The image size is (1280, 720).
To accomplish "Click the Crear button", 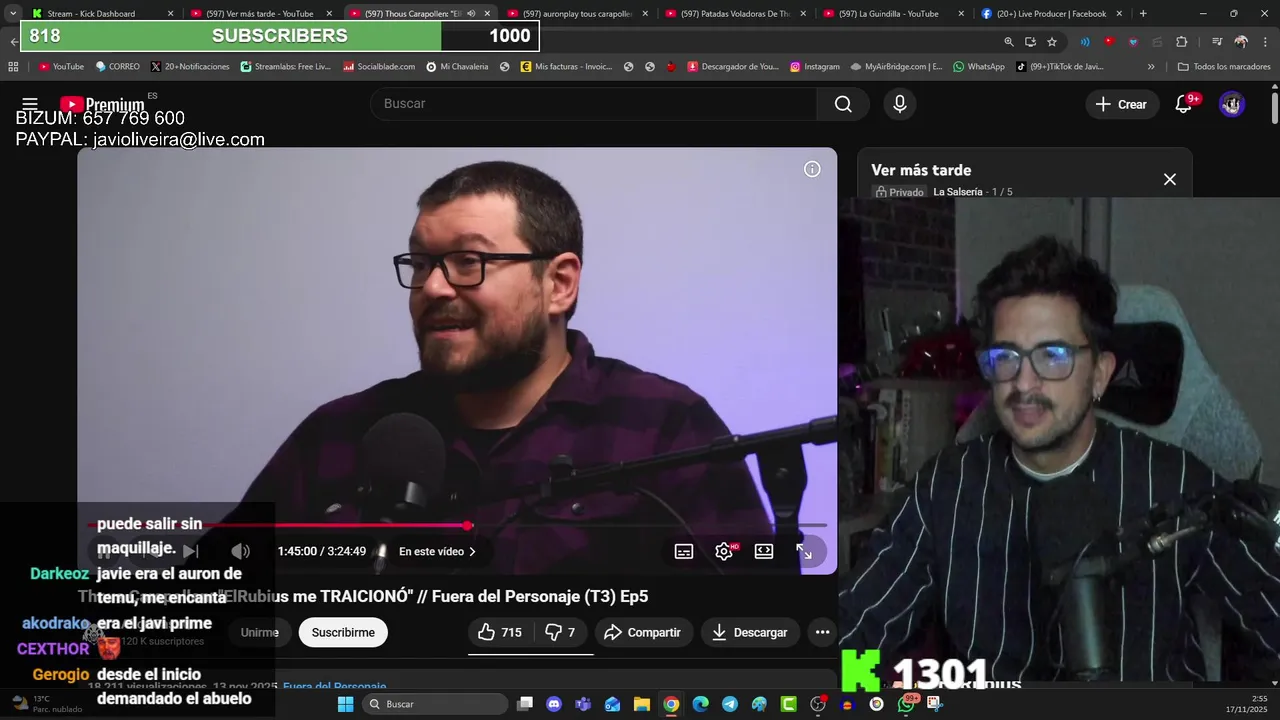I will pyautogui.click(x=1121, y=104).
